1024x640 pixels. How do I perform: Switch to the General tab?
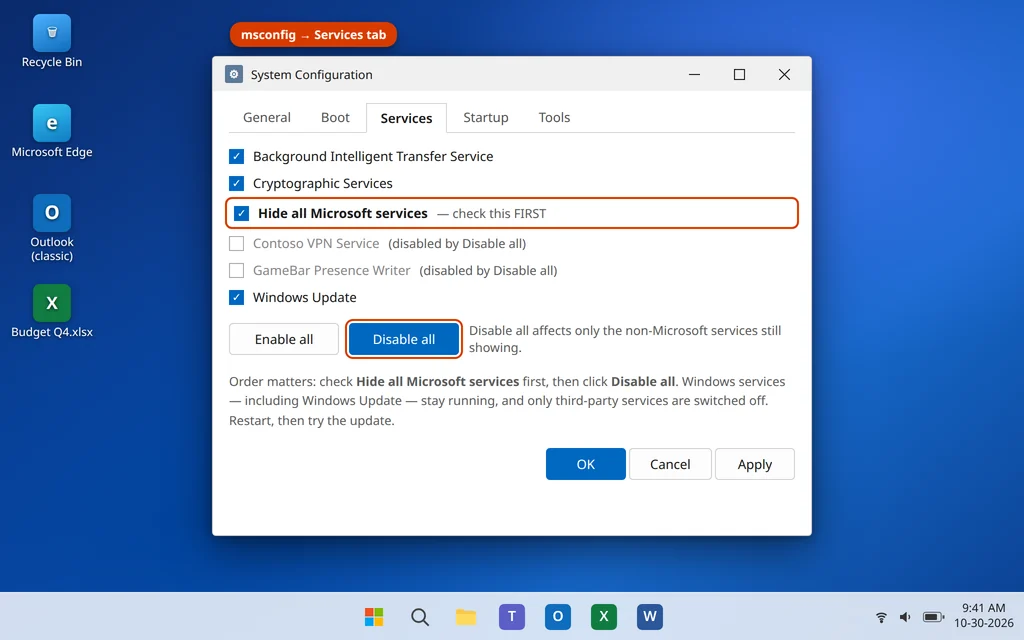[266, 118]
